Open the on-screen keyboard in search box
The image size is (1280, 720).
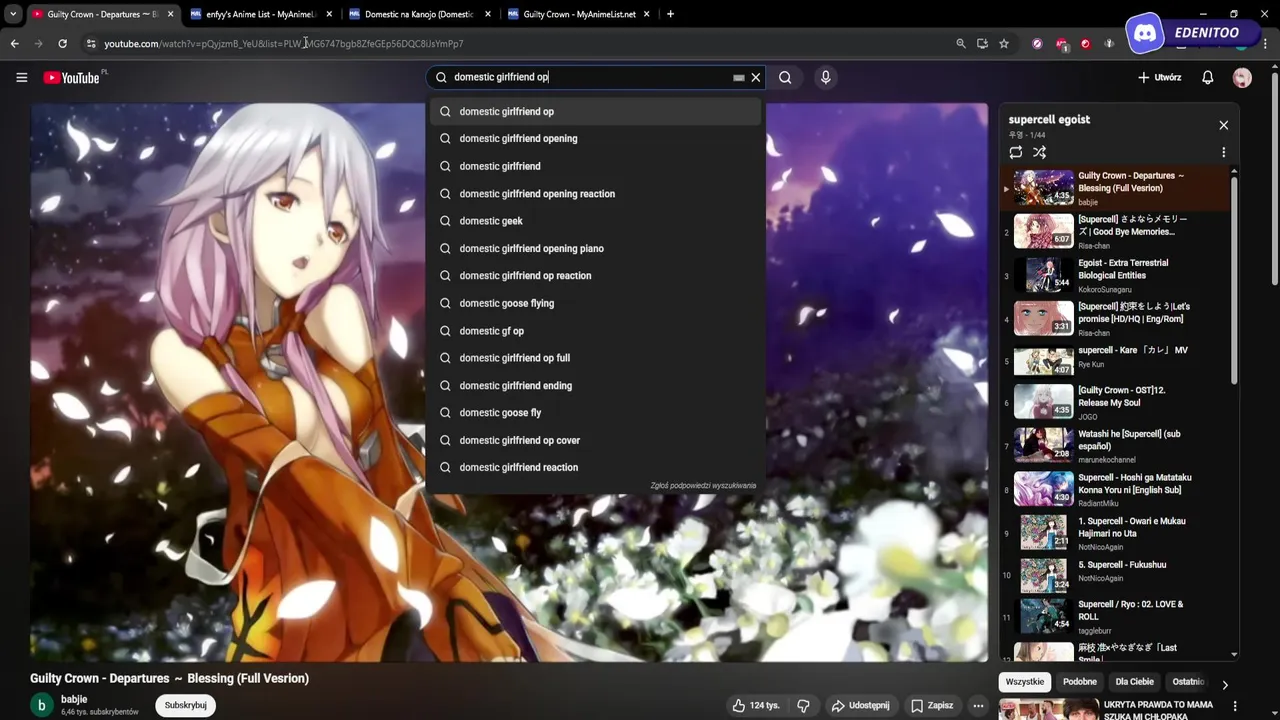[x=739, y=77]
